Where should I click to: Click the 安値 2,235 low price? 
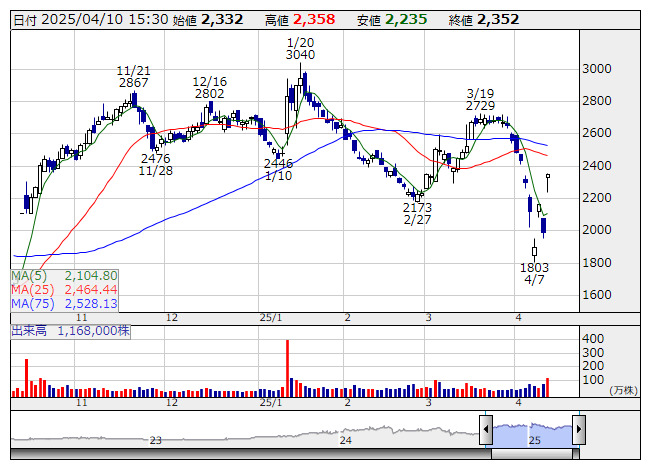click(x=392, y=20)
